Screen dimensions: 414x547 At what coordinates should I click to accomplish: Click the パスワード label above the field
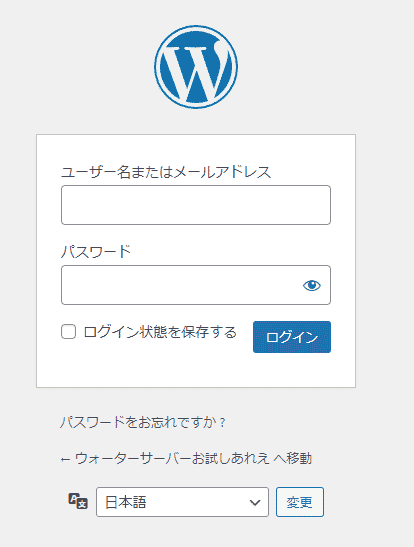click(x=96, y=252)
